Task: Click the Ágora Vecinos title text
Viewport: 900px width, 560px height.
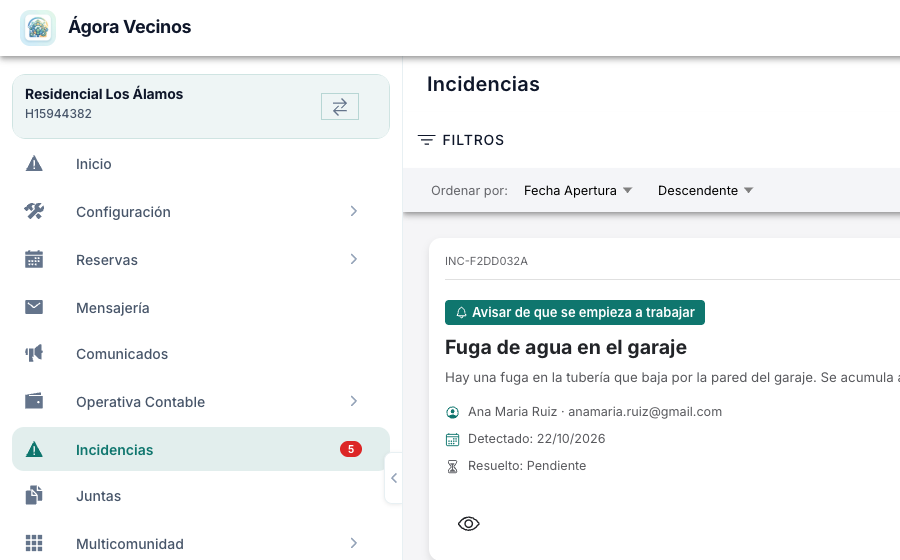Action: point(130,27)
